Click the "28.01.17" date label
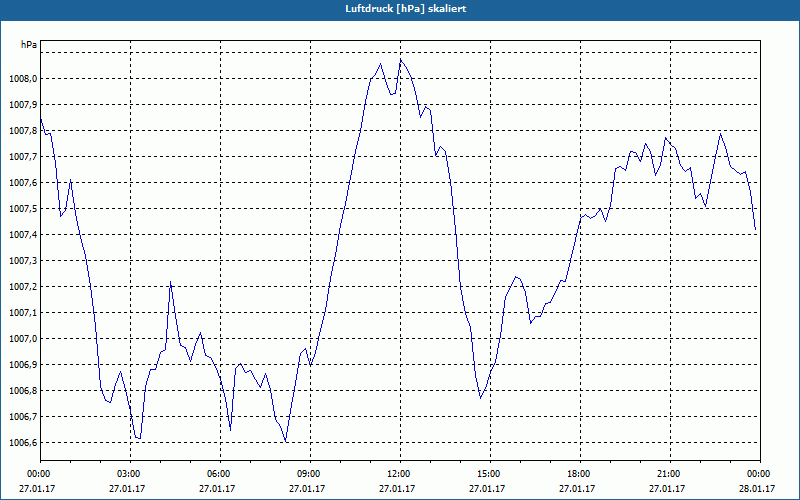The image size is (800, 500). tap(757, 489)
